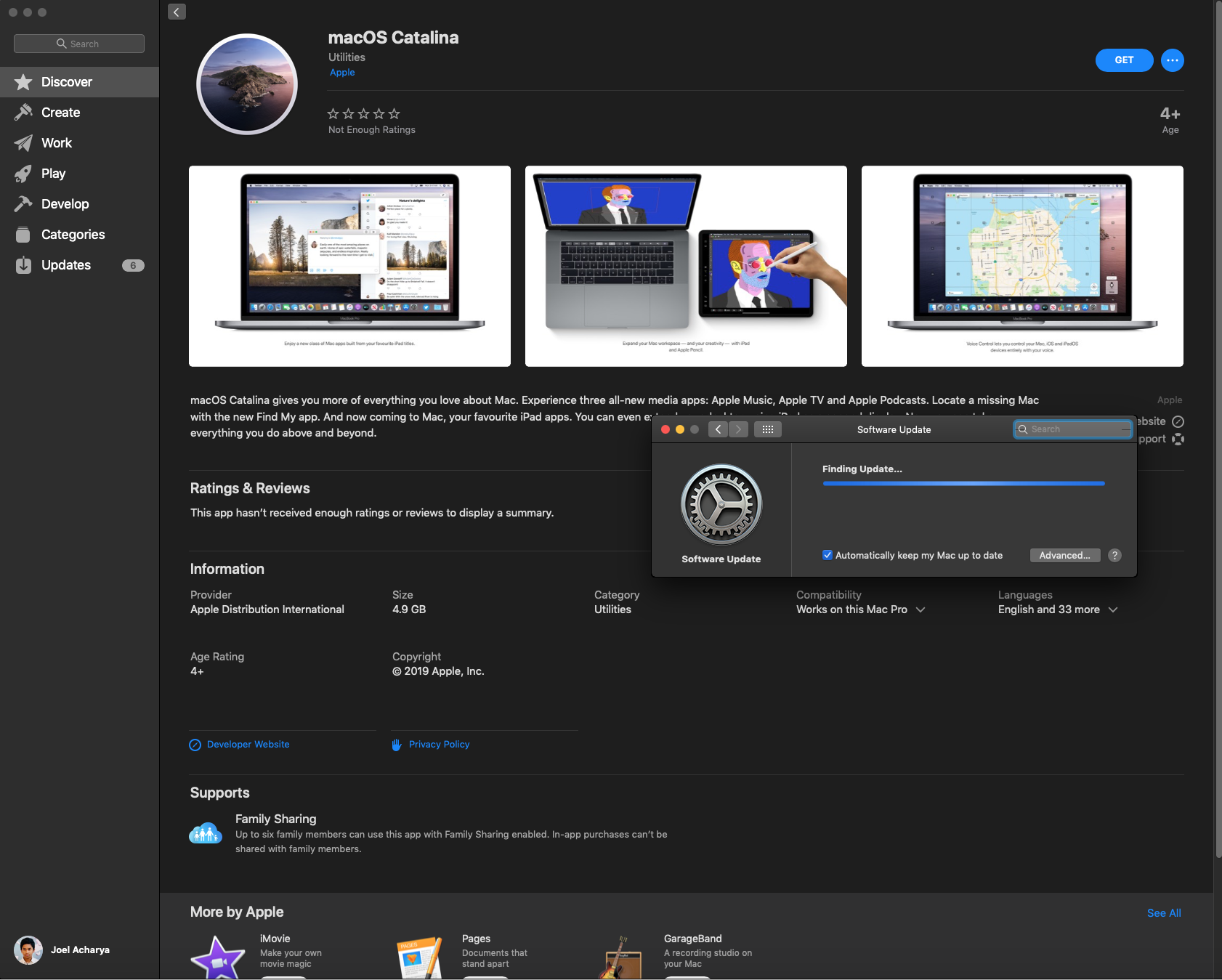The height and width of the screenshot is (980, 1222).
Task: Open Software Update help question mark
Action: tap(1114, 555)
